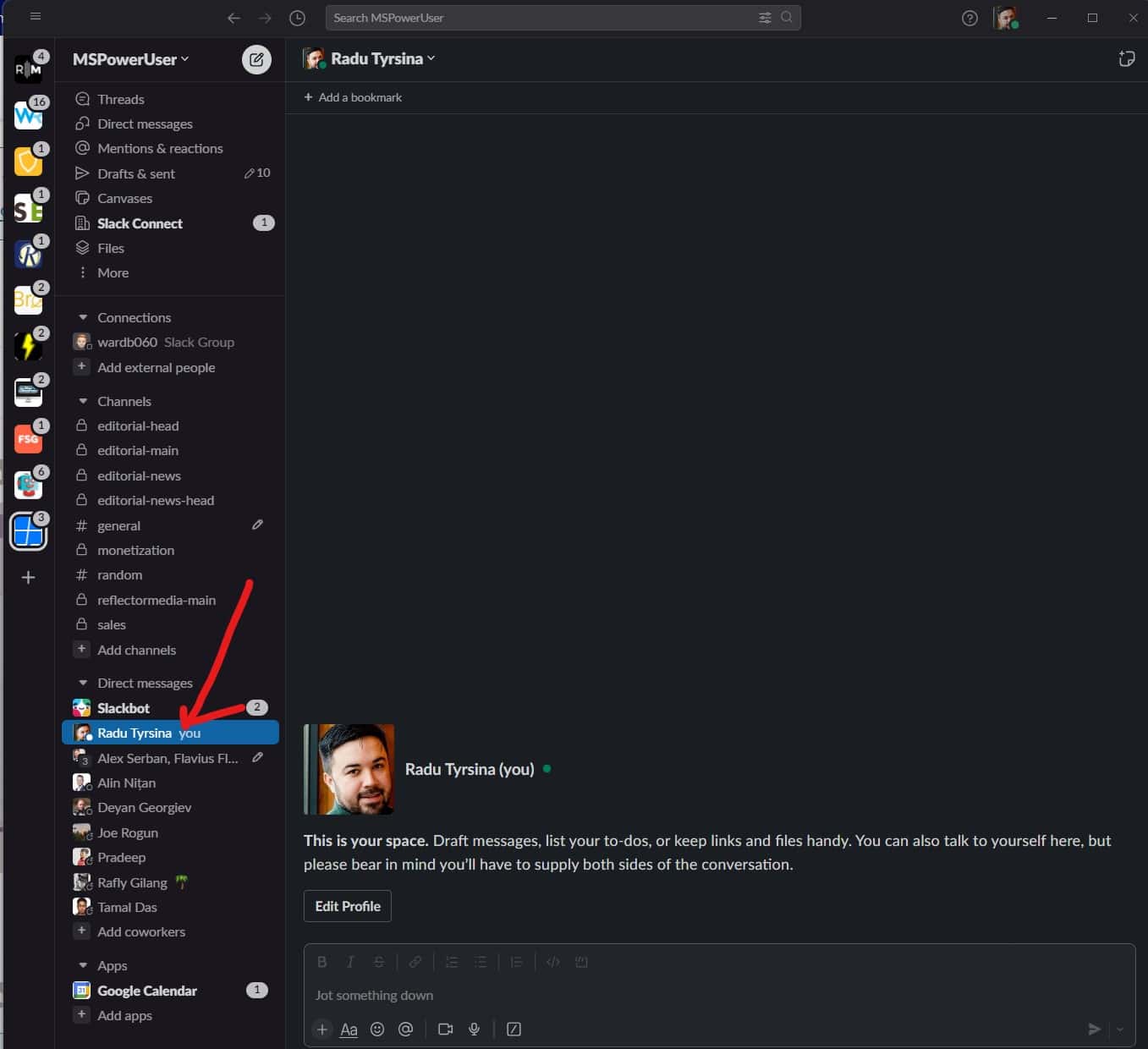Collapse the Direct messages section
Image resolution: width=1148 pixels, height=1049 pixels.
[82, 683]
